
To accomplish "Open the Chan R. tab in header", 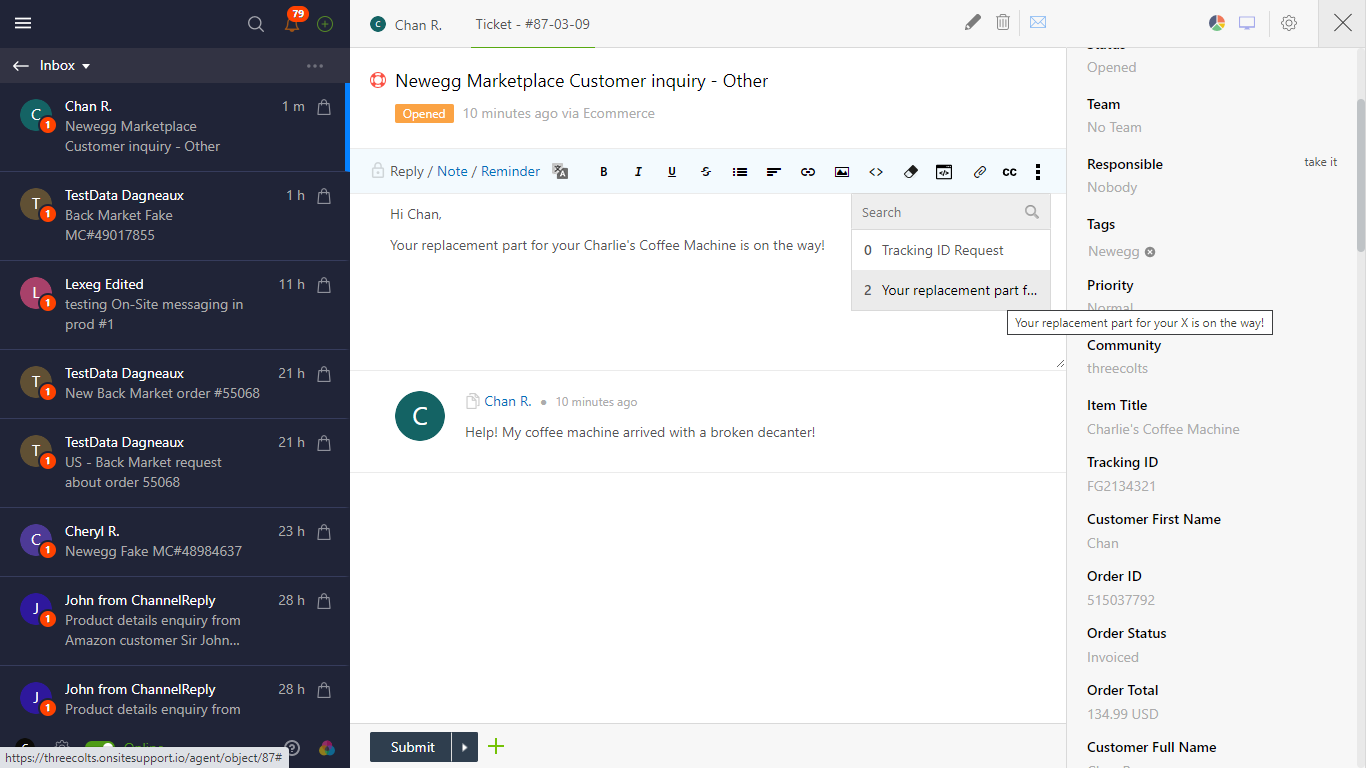I will click(x=406, y=24).
